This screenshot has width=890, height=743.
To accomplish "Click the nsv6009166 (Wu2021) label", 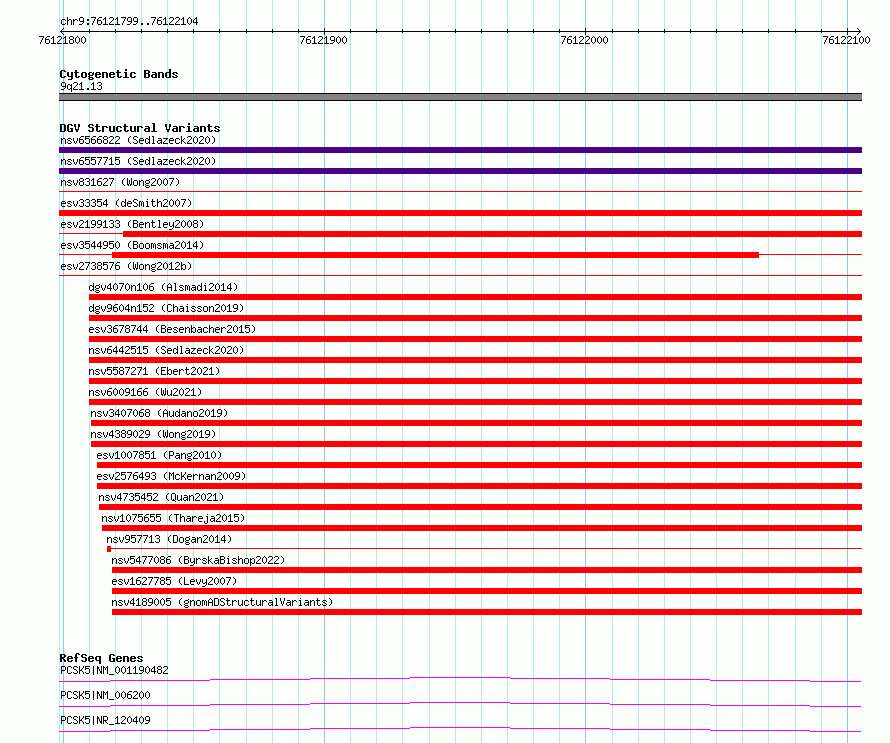I will click(x=145, y=392).
